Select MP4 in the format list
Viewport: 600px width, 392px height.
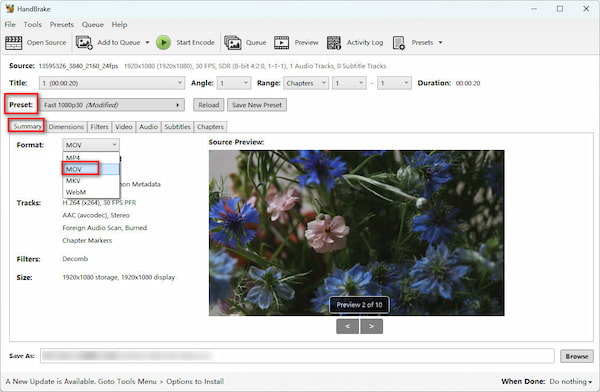click(x=91, y=158)
